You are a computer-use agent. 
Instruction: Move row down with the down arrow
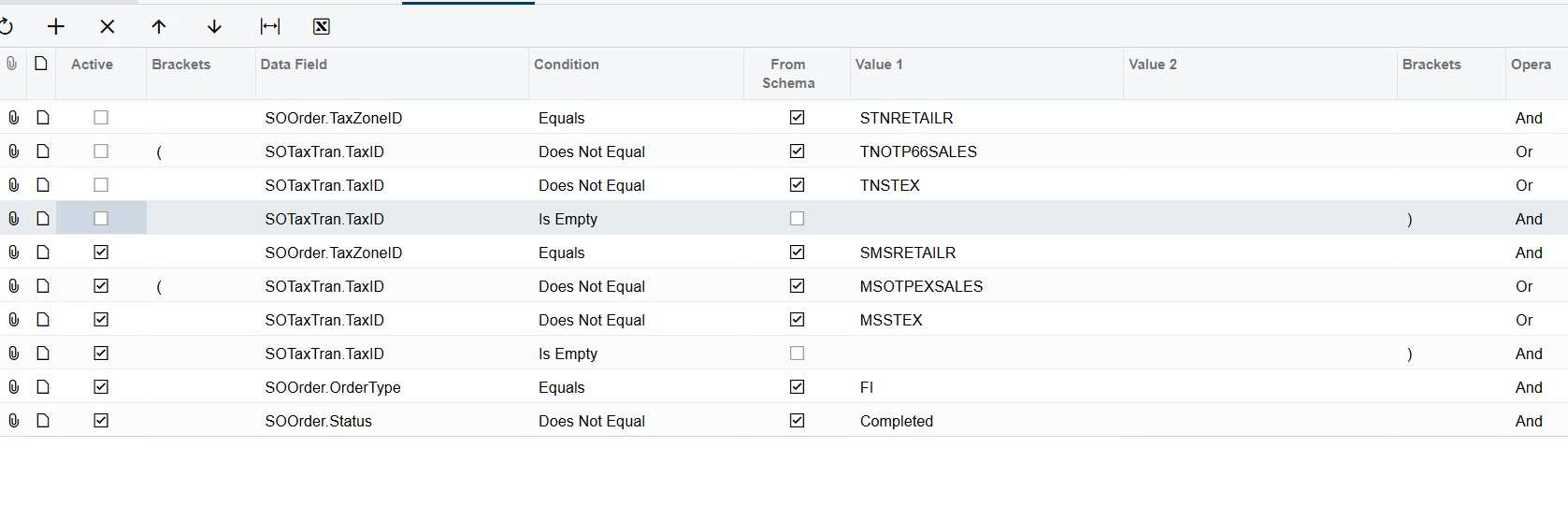pyautogui.click(x=214, y=26)
